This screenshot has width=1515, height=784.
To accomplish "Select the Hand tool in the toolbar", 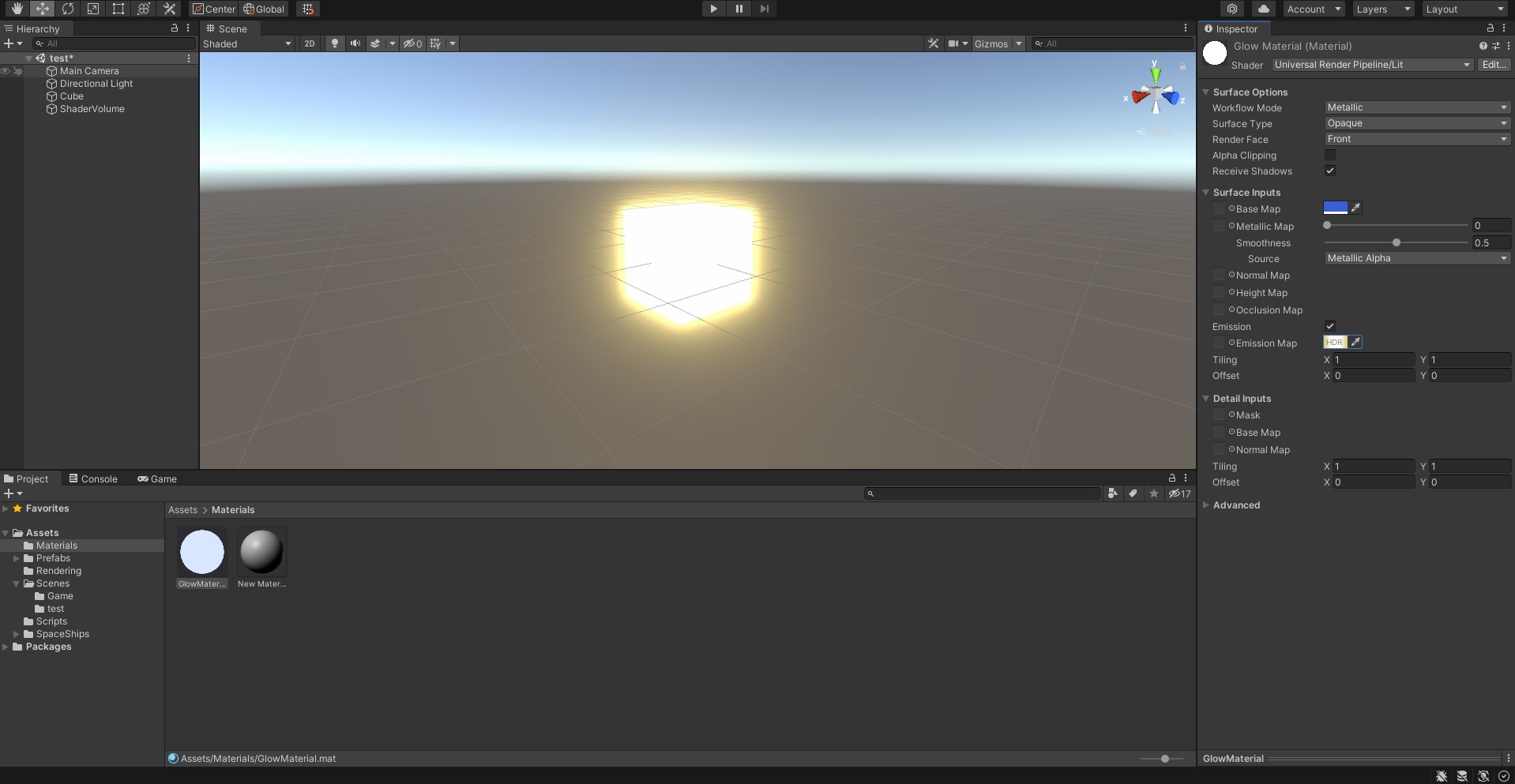I will pos(16,9).
